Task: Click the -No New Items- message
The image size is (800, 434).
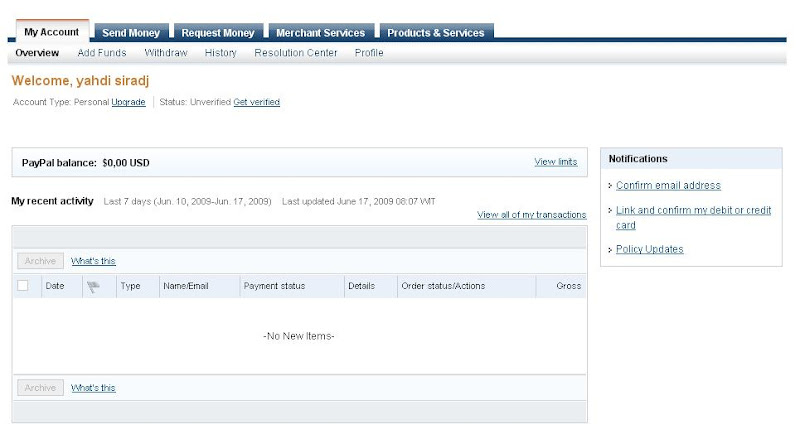Action: (298, 336)
